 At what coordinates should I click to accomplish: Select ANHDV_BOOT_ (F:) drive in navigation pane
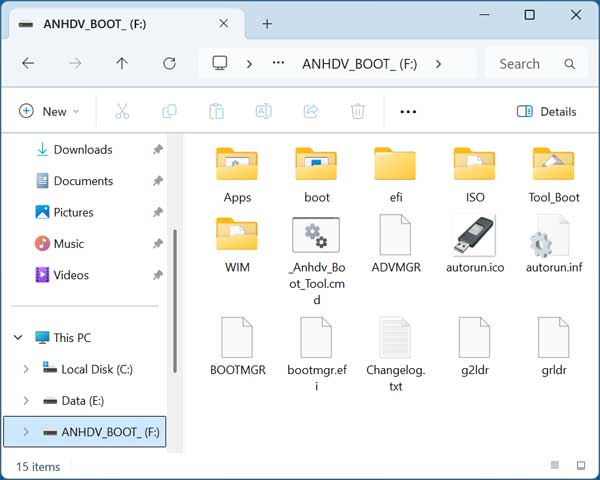pyautogui.click(x=85, y=432)
